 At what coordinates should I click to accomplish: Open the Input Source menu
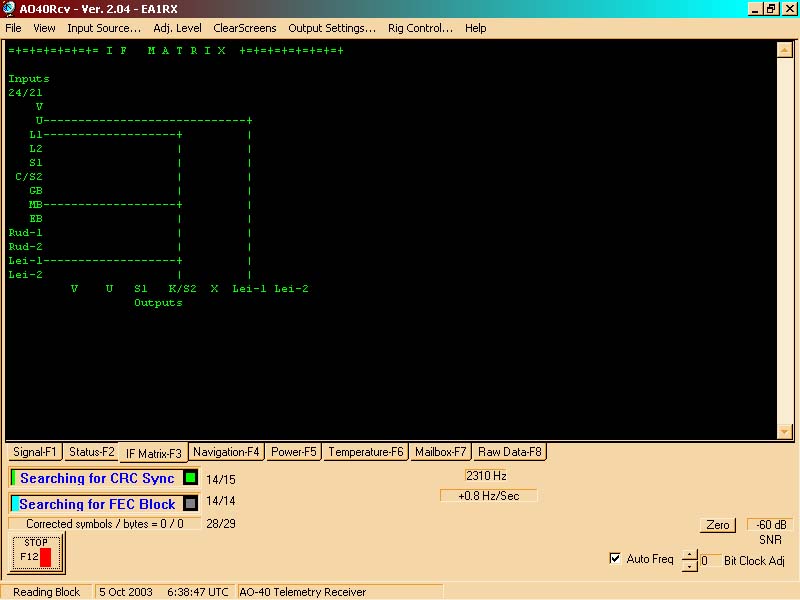point(104,28)
